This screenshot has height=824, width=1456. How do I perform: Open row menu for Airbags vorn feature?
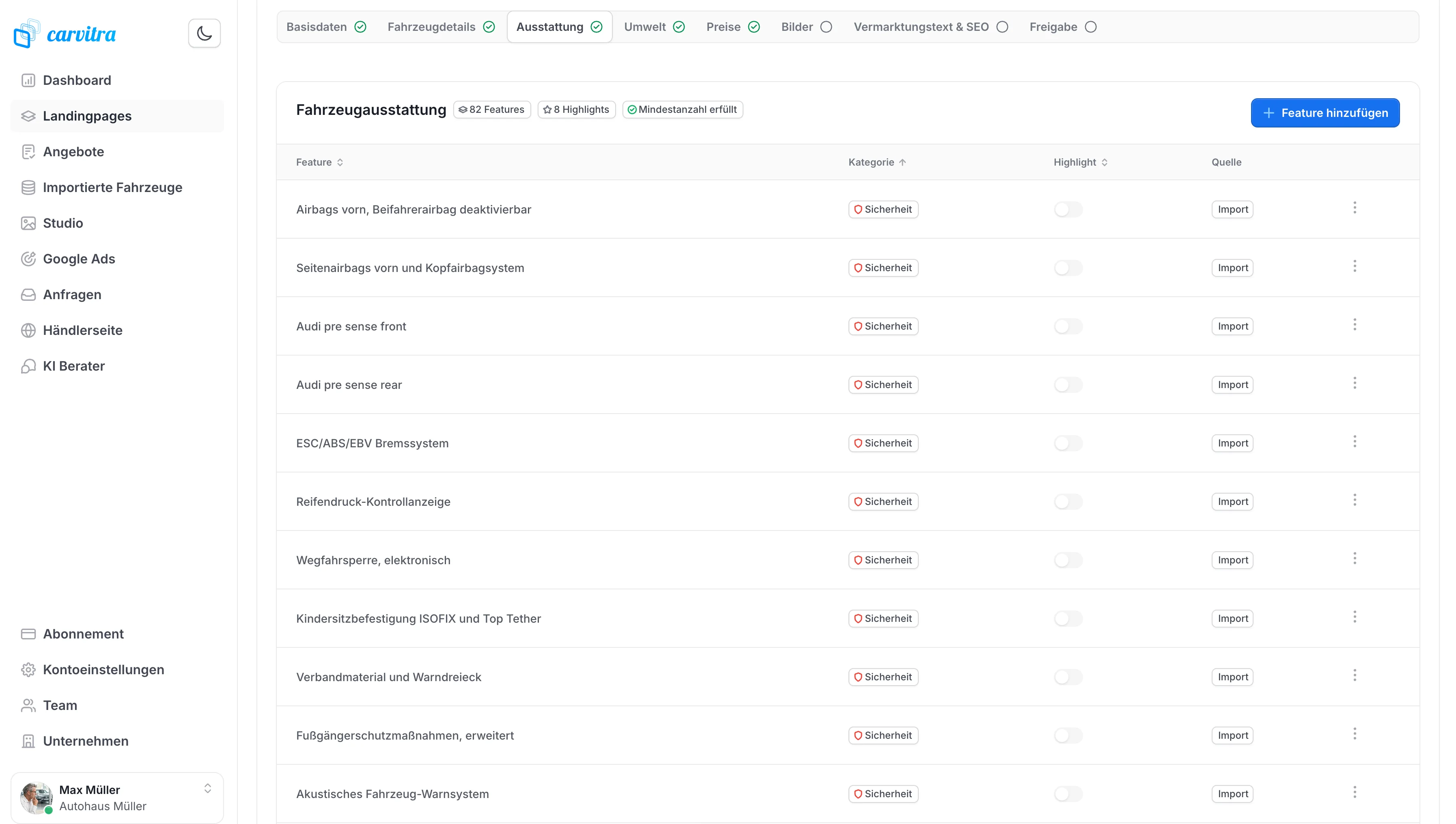pyautogui.click(x=1355, y=208)
